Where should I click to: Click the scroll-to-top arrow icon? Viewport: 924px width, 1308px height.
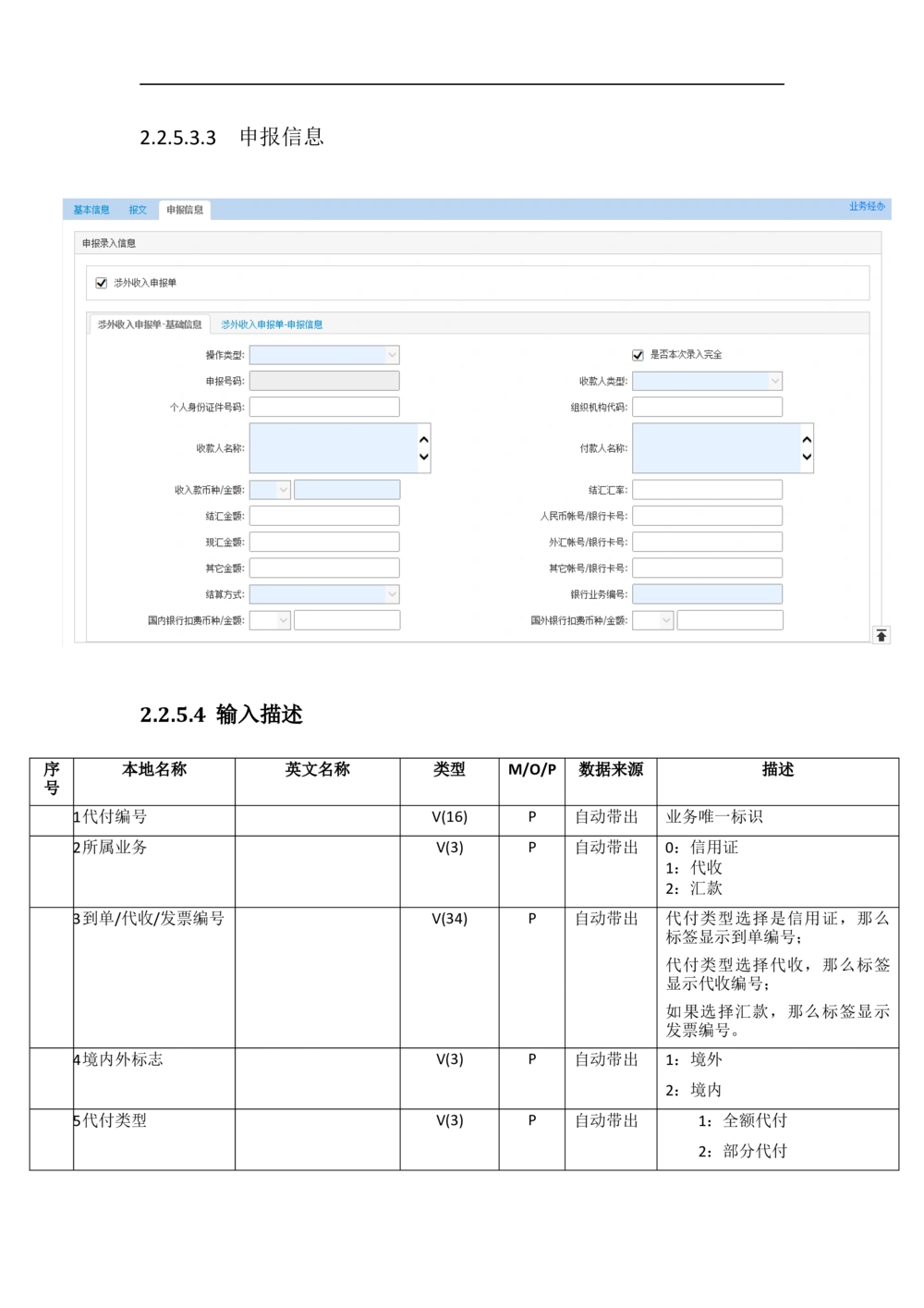coord(881,635)
